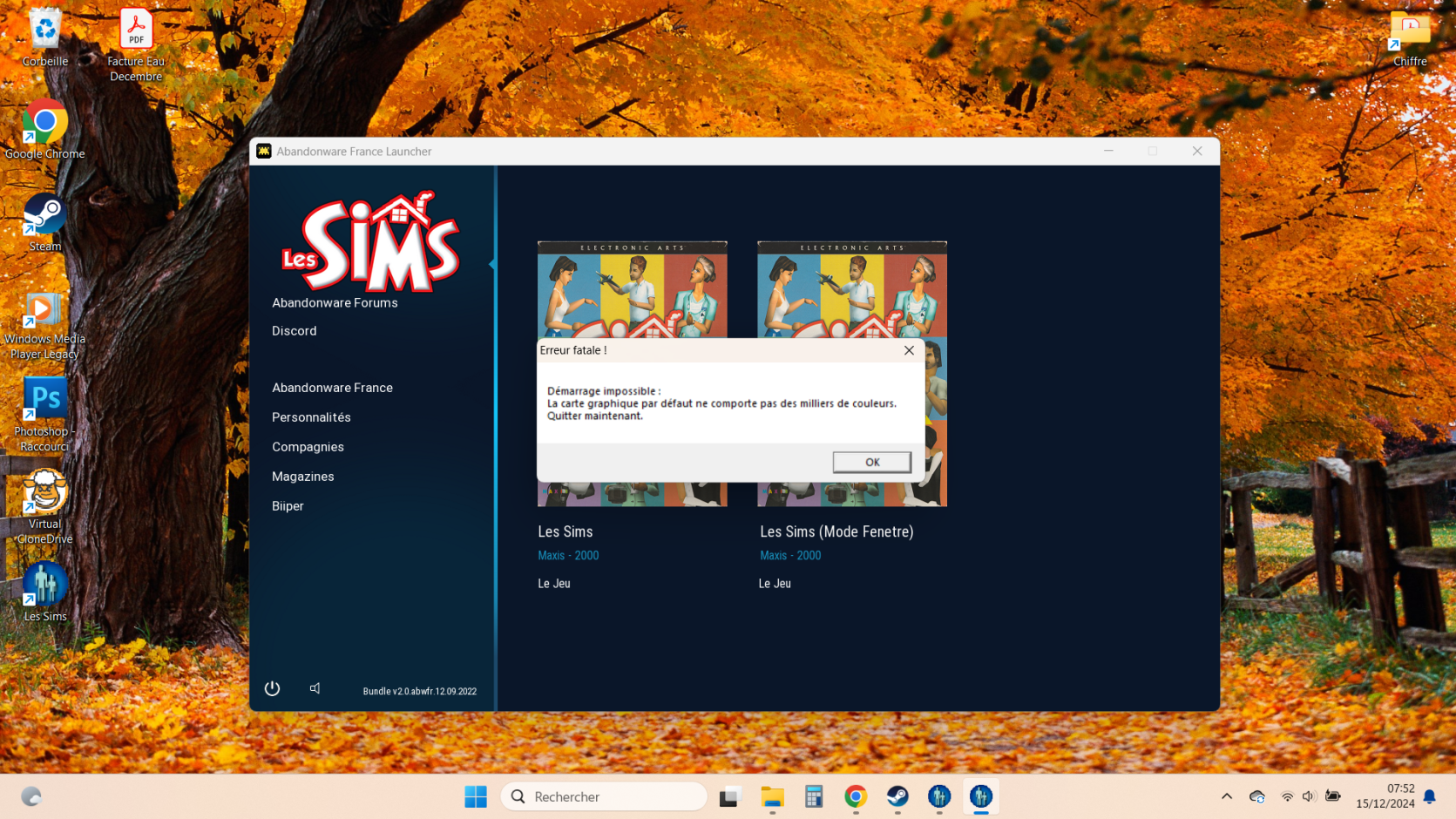Close the Erreur fatale dialog

click(909, 350)
